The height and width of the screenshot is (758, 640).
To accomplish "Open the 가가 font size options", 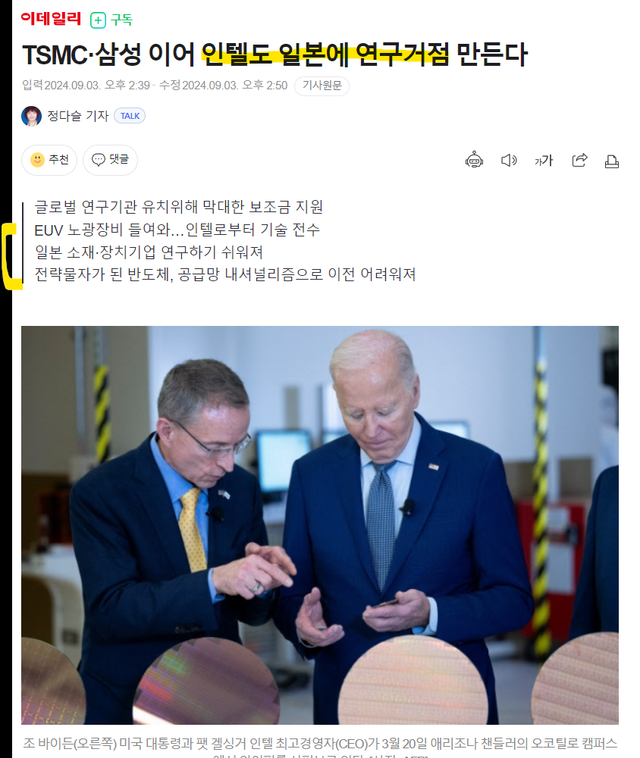I will tap(543, 160).
